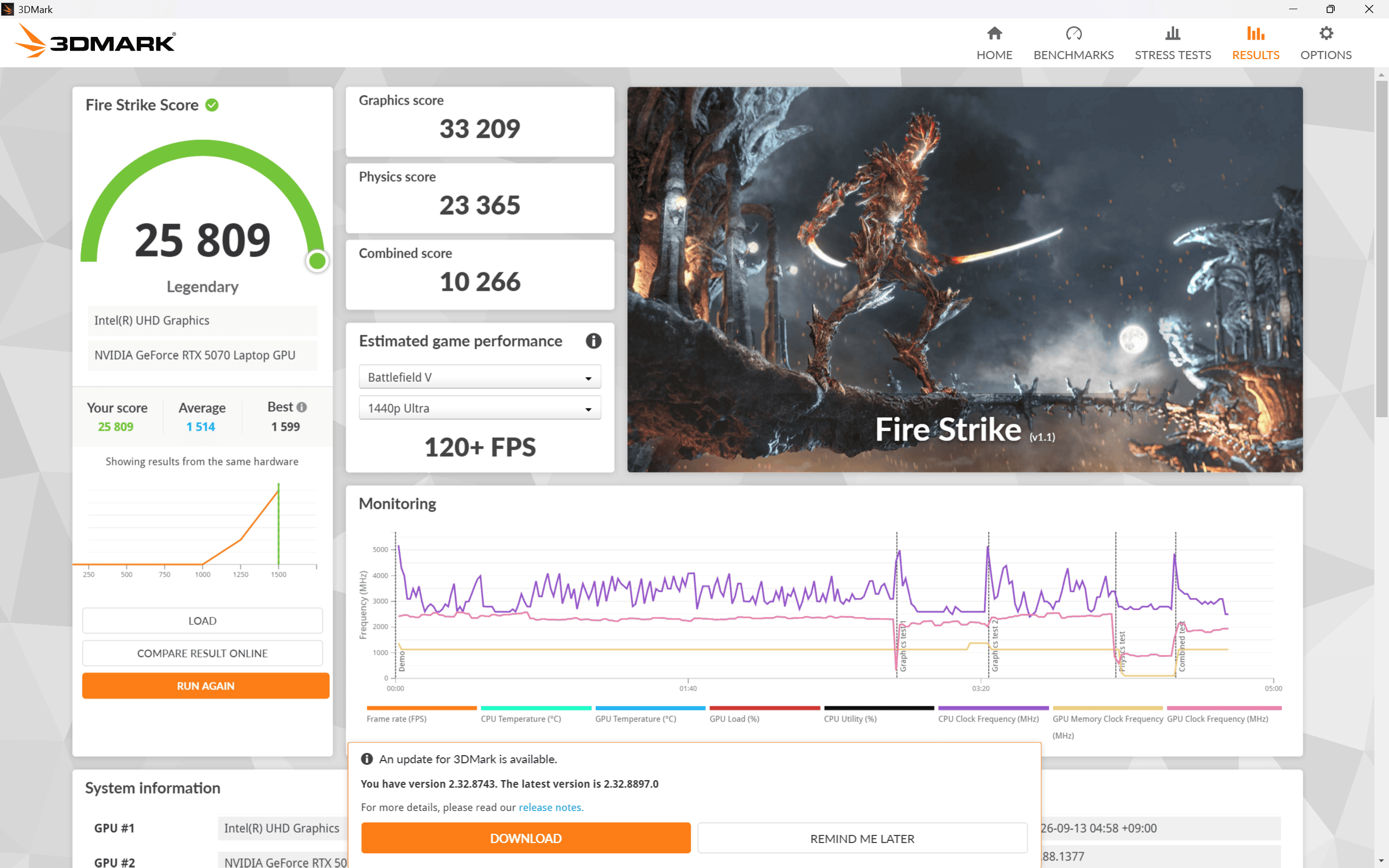Expand the 1440p Ultra resolution dropdown
This screenshot has height=868, width=1389.
coord(480,408)
